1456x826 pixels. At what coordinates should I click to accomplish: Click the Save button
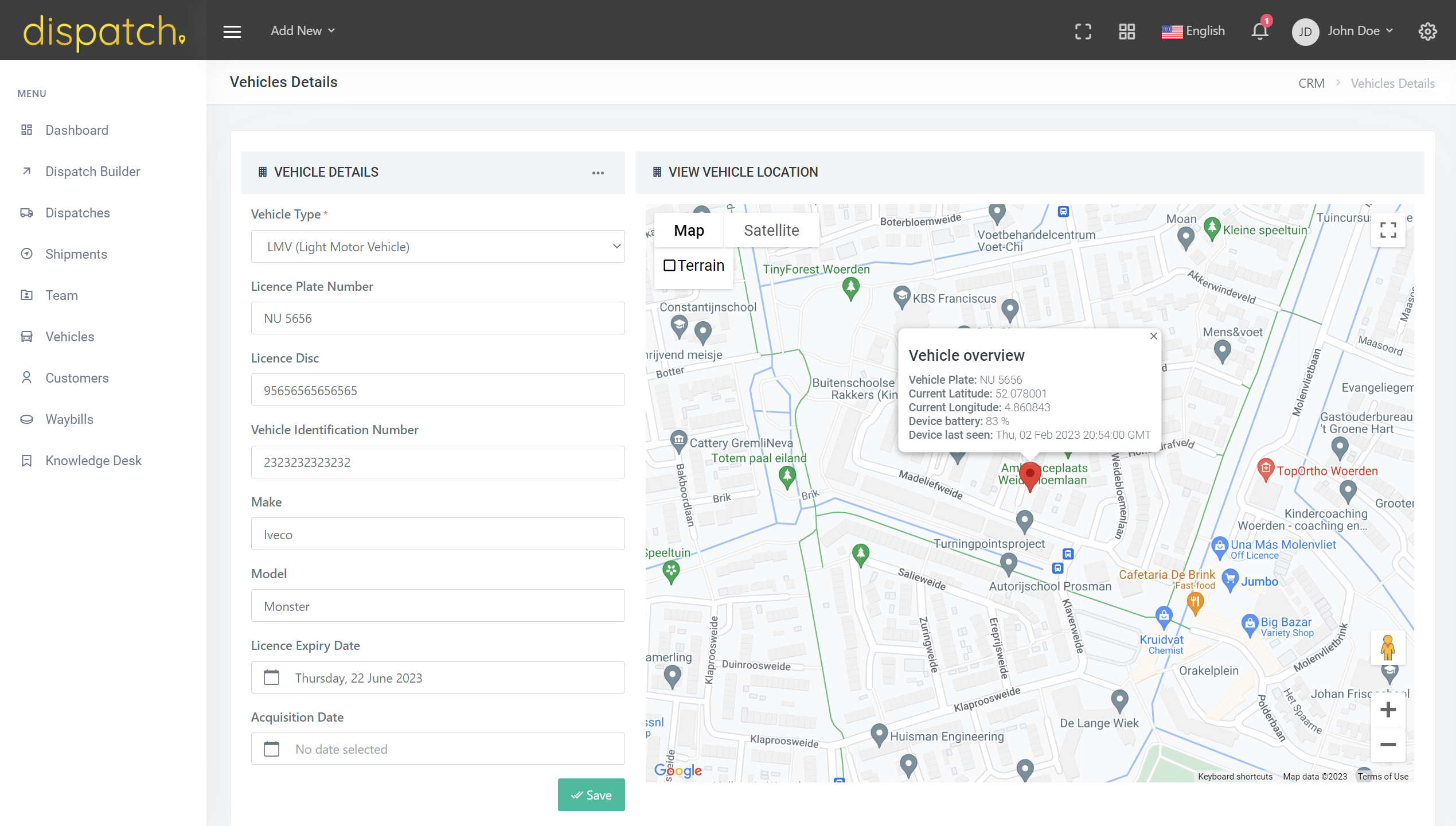(591, 794)
